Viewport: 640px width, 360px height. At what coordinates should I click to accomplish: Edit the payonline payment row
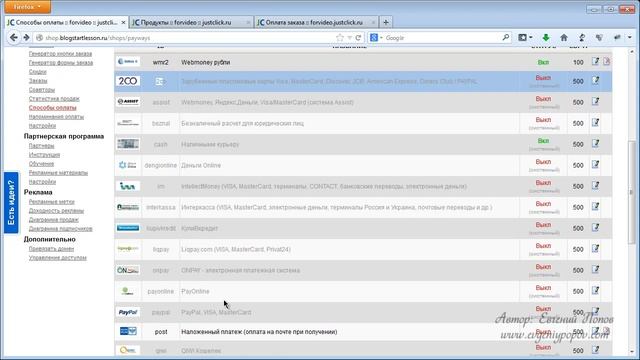[x=596, y=291]
